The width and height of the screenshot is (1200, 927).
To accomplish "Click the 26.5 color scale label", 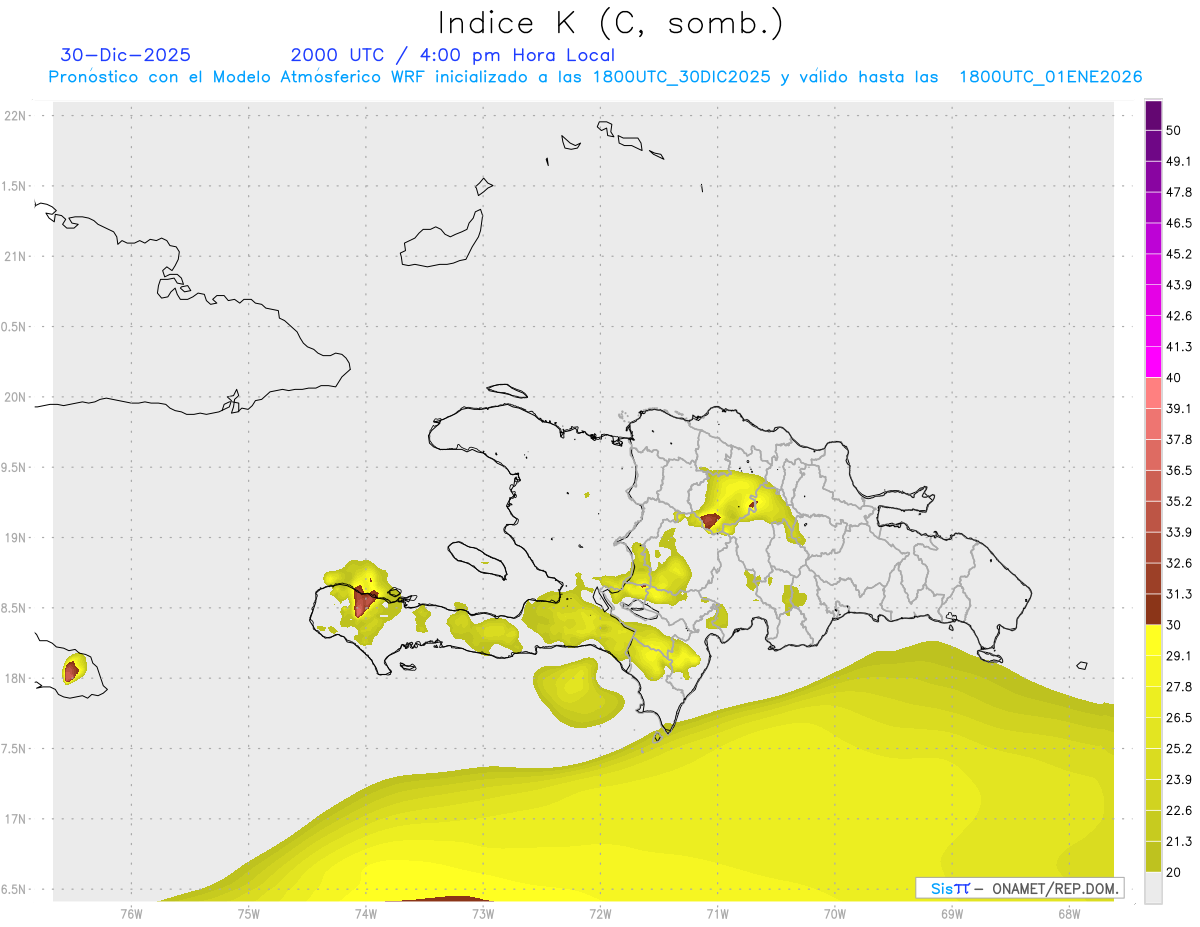I will pos(1179,718).
